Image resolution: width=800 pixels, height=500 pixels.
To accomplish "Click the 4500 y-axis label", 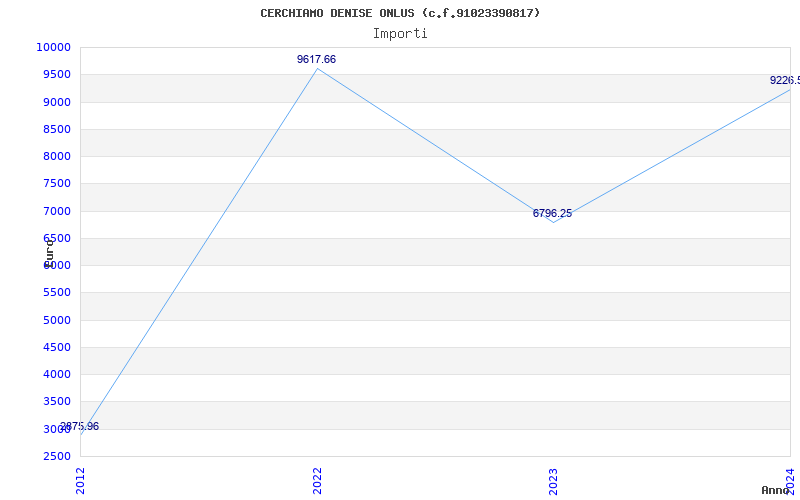I will (x=56, y=347).
